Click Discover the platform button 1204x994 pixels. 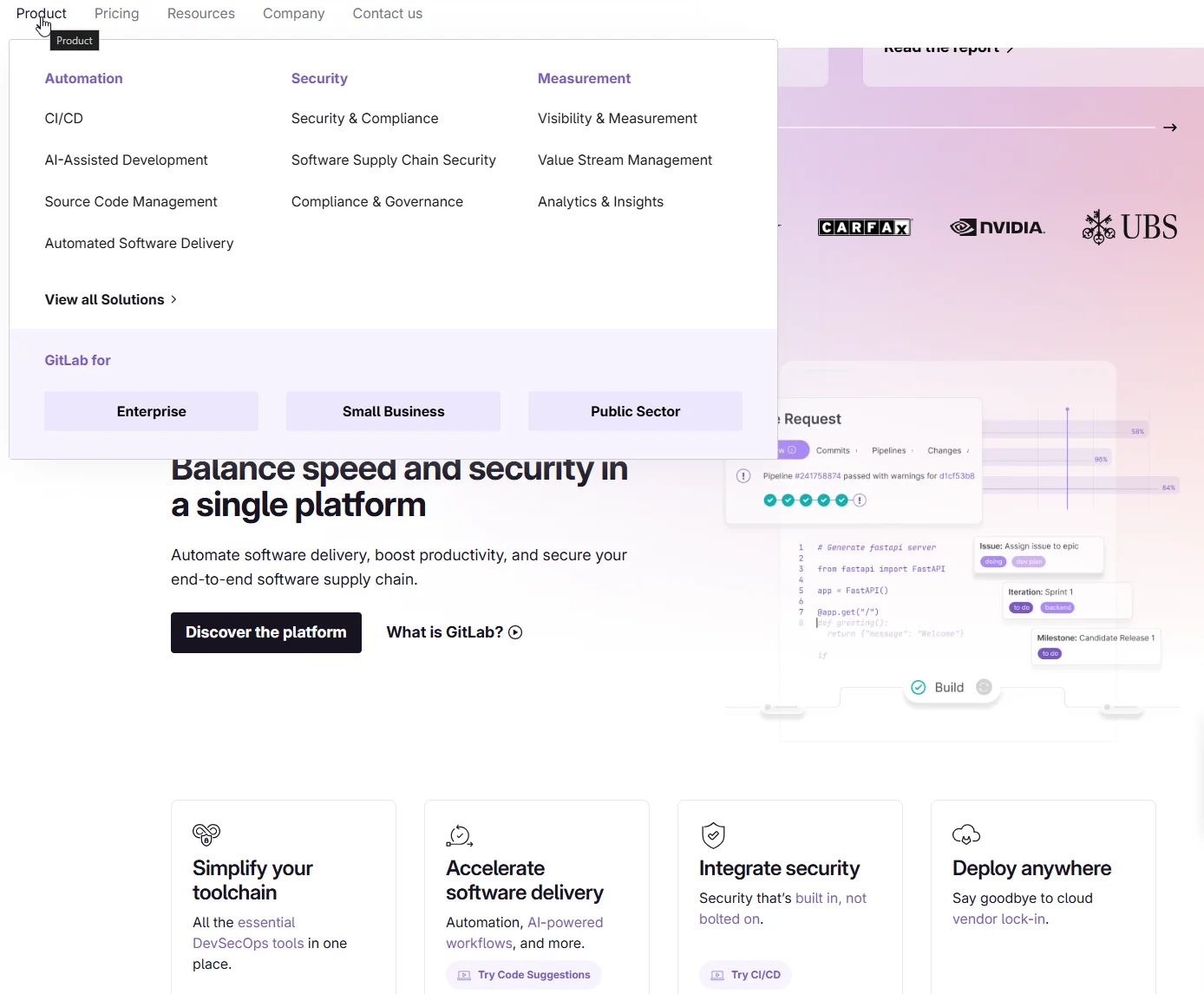[265, 632]
